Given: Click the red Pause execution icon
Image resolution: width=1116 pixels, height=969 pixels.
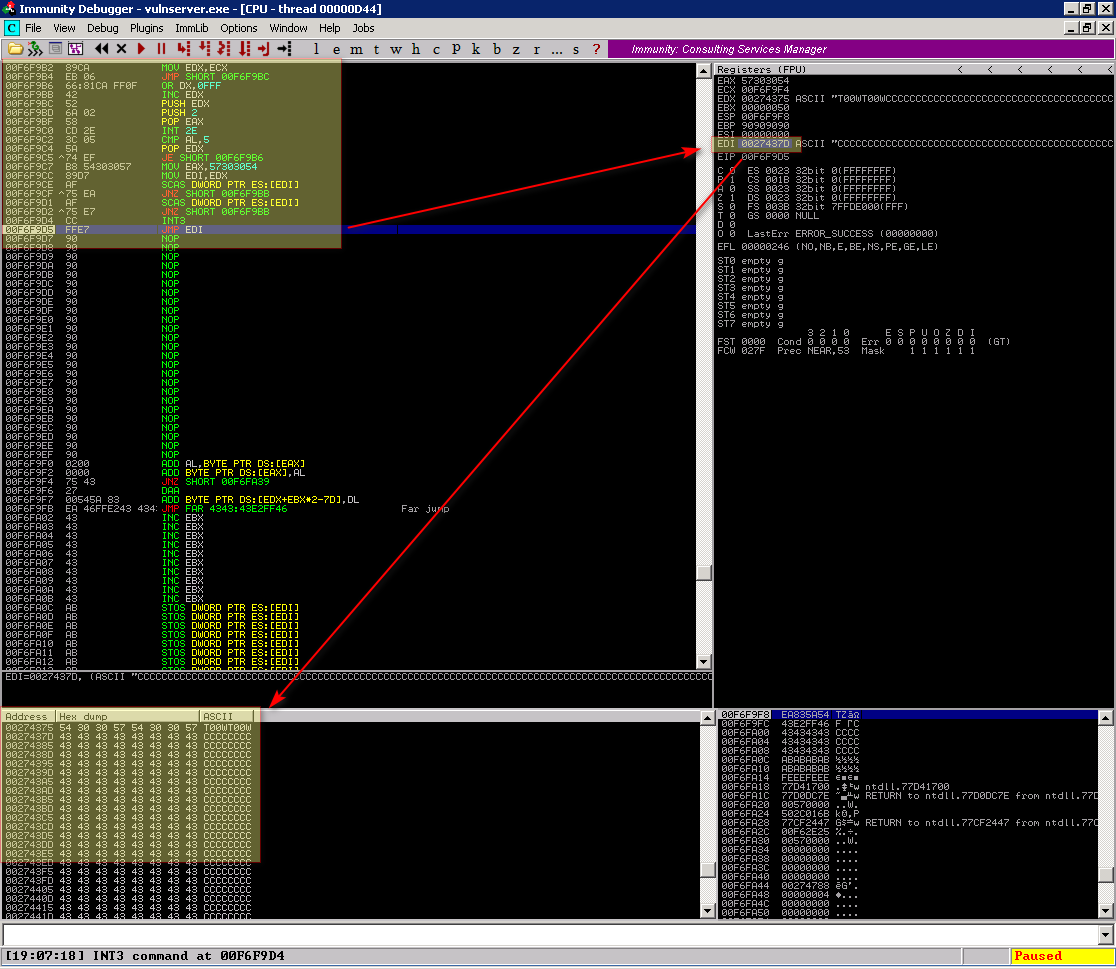Looking at the screenshot, I should (x=162, y=49).
